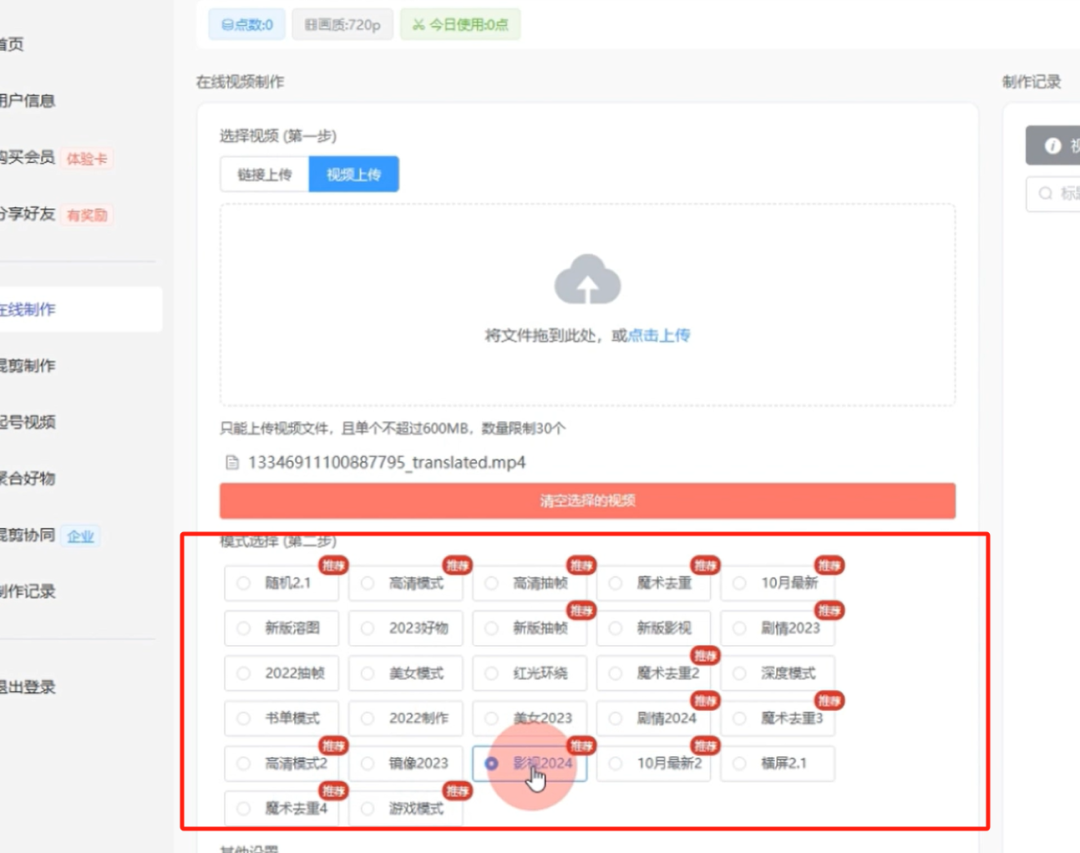Click the search magnifier icon in the records field
Screen dimensions: 1080x853
pyautogui.click(x=1046, y=194)
